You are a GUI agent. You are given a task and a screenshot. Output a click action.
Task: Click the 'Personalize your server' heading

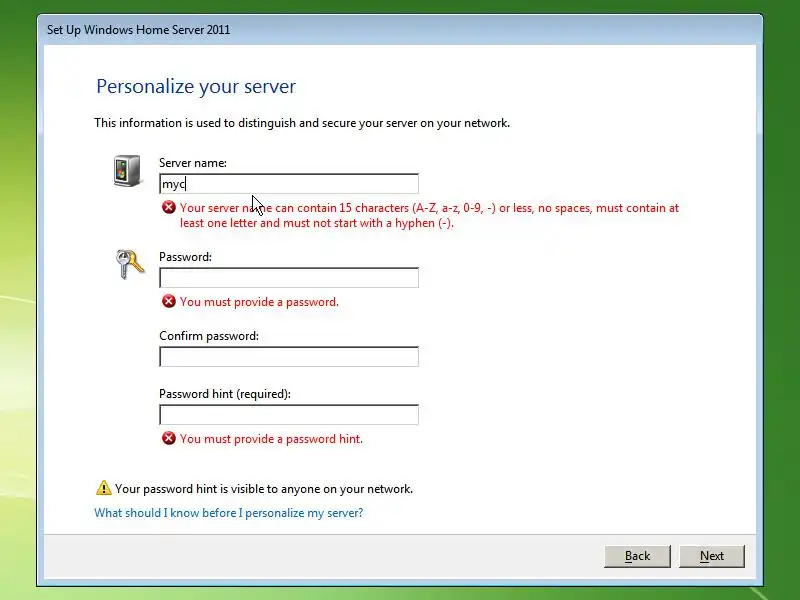tap(196, 86)
